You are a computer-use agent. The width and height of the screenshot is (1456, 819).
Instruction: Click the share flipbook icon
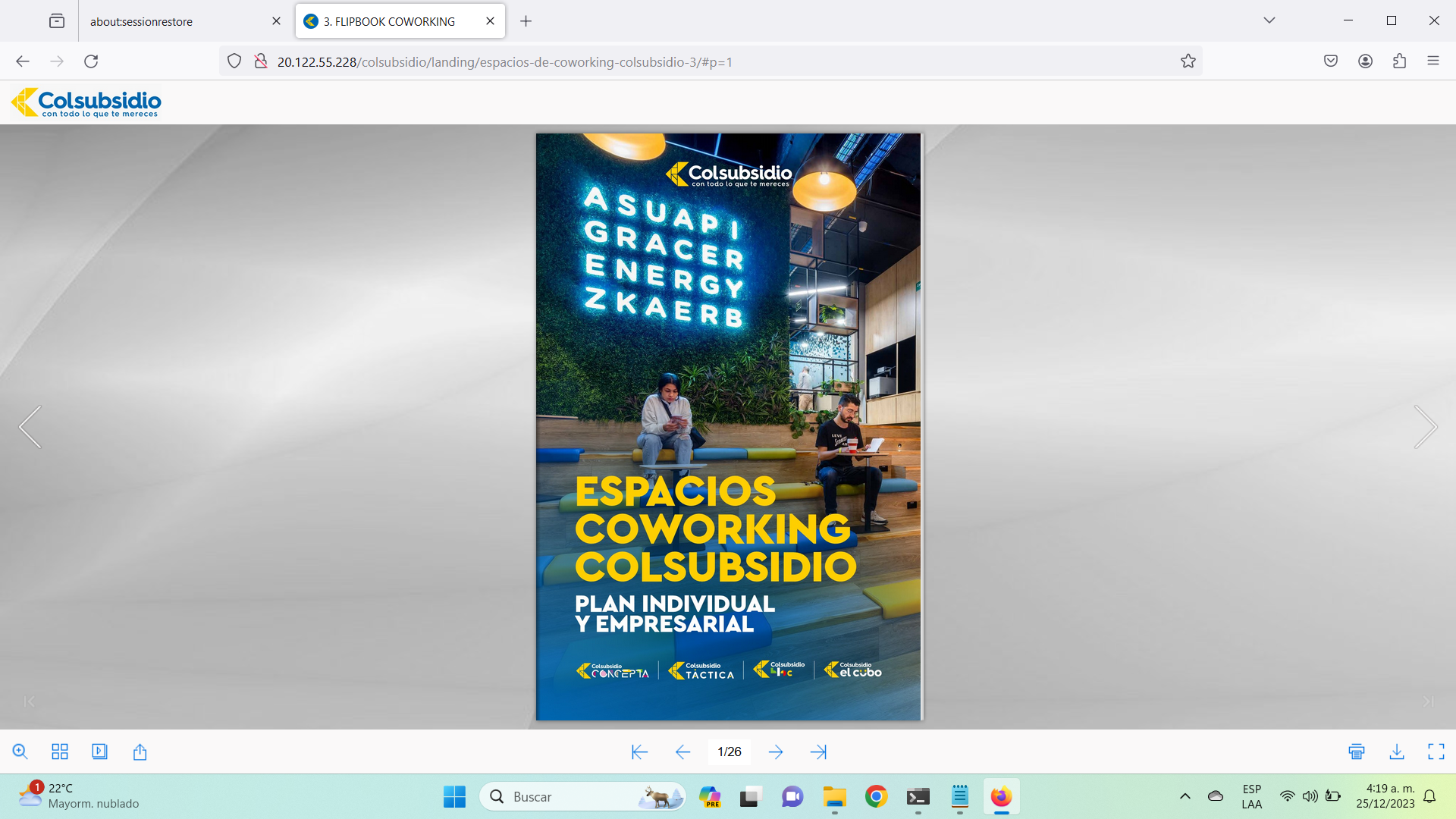coord(140,752)
